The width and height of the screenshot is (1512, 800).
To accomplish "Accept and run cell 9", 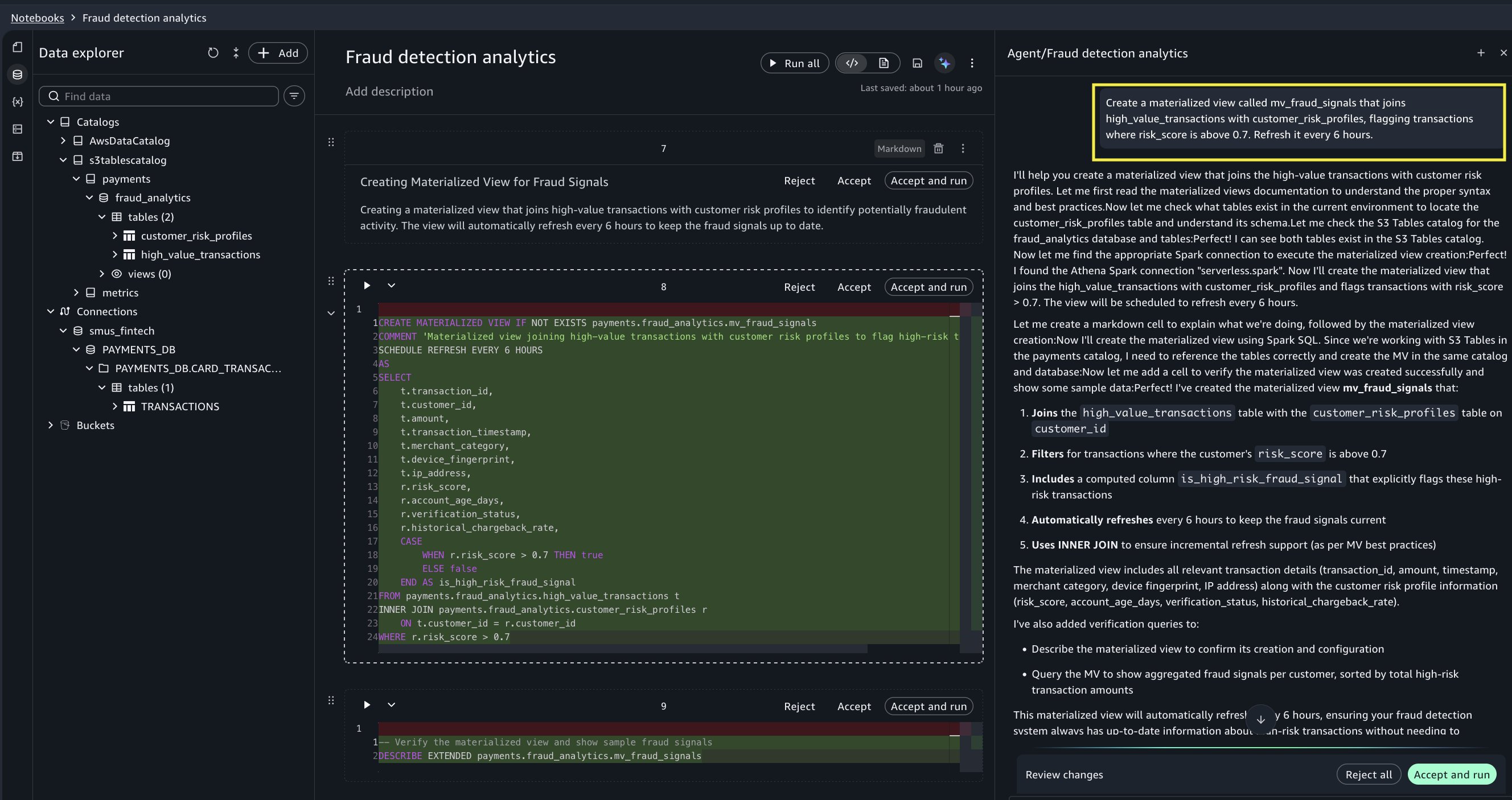I will [928, 706].
